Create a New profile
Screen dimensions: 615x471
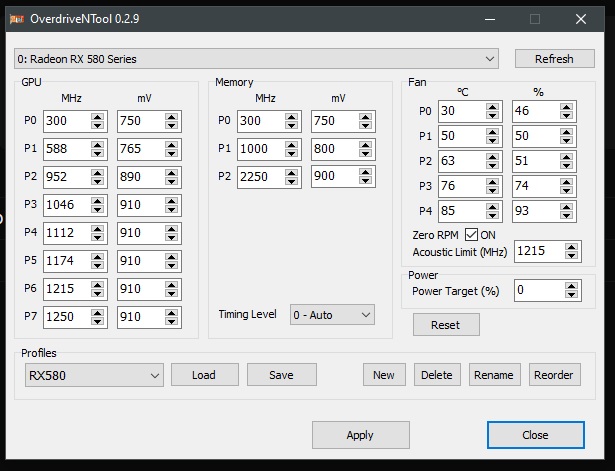(x=383, y=375)
